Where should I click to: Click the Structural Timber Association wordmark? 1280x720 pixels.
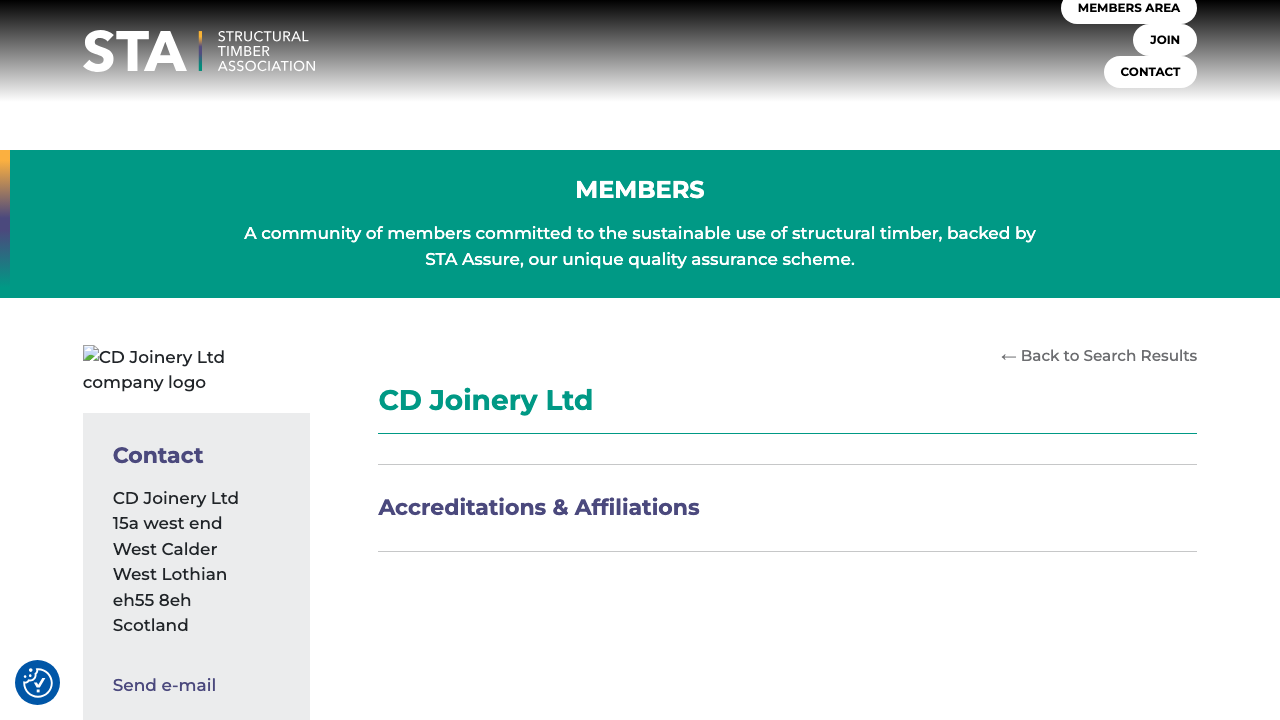tap(262, 49)
